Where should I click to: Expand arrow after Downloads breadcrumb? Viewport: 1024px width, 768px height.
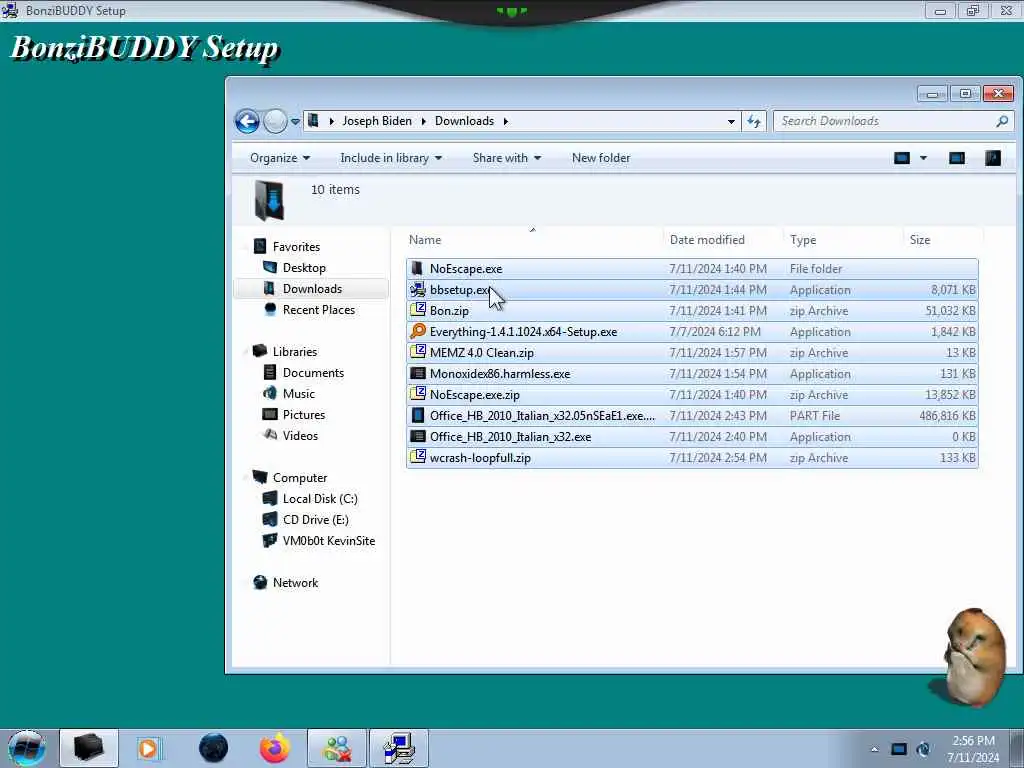505,121
